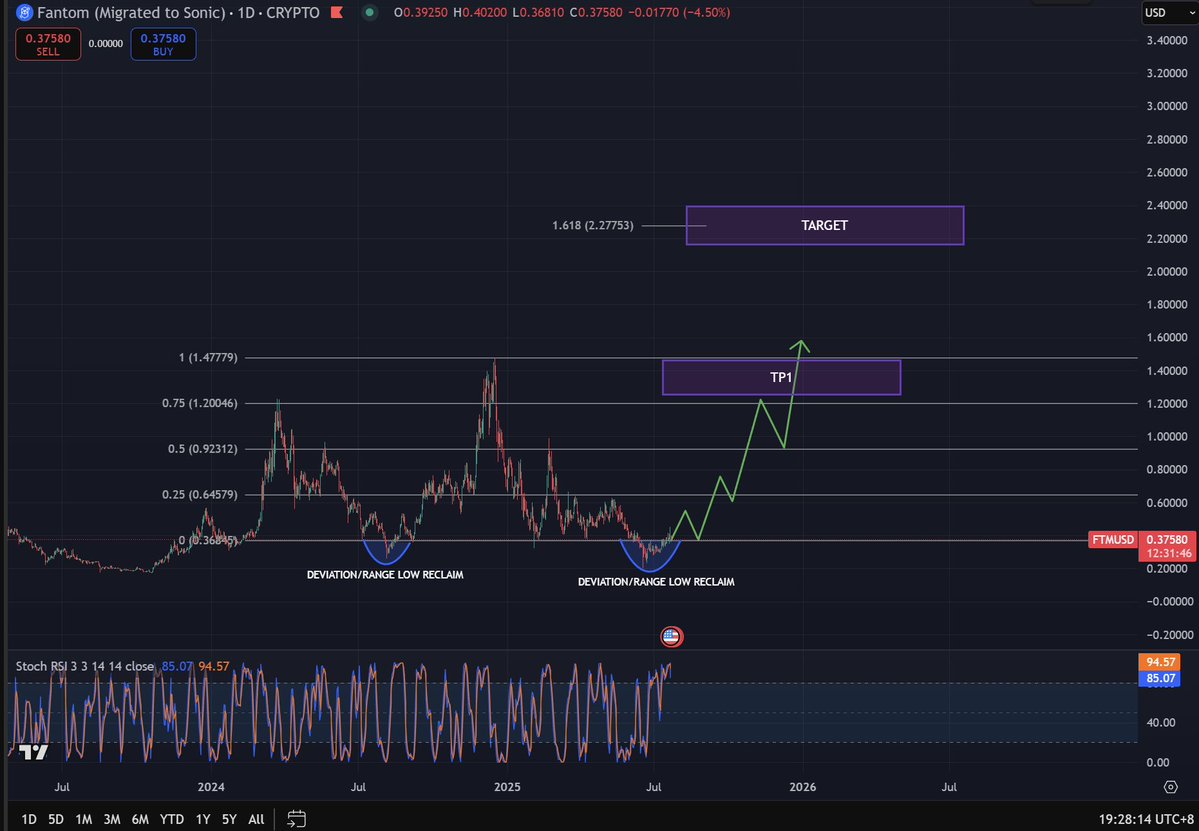Open the 19:28:14 UTC+8 timezone menu
Viewport: 1199px width, 831px height.
tap(1145, 819)
